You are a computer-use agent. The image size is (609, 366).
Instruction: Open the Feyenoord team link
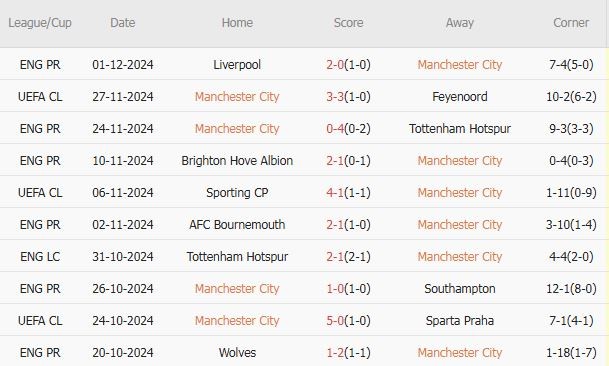(x=460, y=96)
